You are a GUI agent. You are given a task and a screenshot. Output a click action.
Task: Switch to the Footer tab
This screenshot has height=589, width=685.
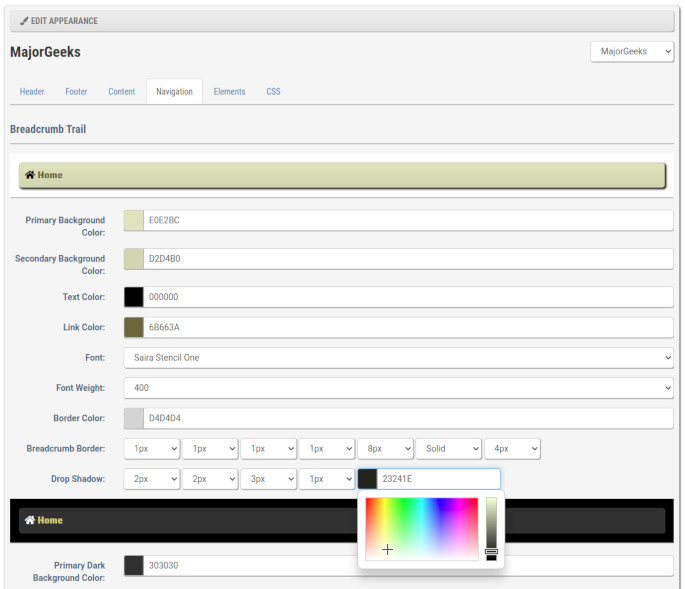point(76,92)
